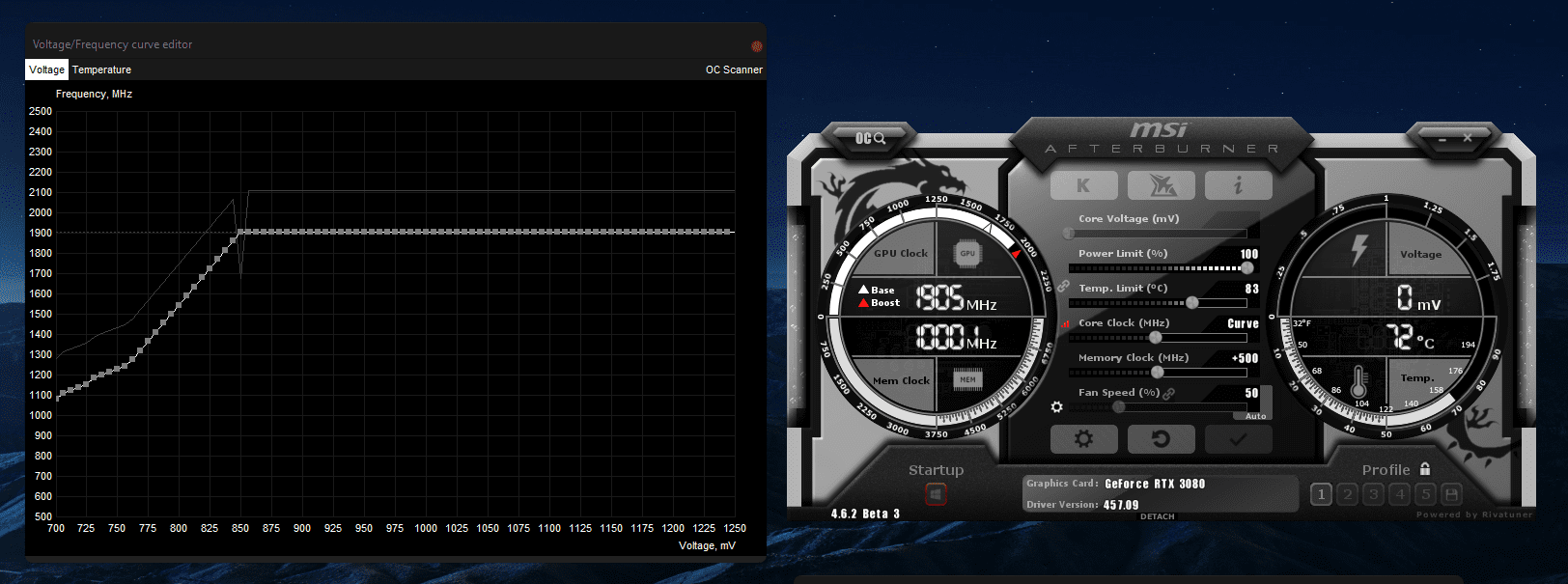1568x584 pixels.
Task: Click the Kombustor K button
Action: click(1083, 185)
